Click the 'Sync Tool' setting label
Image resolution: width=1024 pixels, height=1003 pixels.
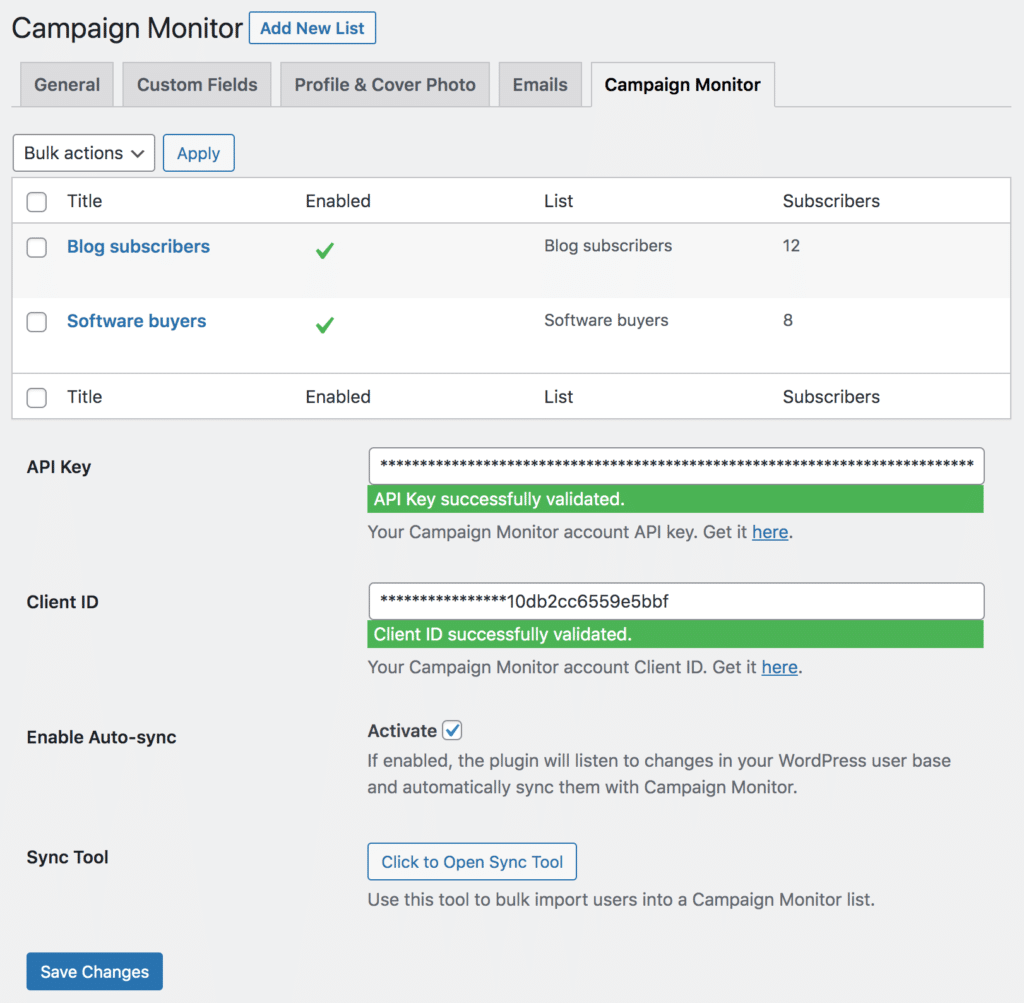(x=67, y=857)
